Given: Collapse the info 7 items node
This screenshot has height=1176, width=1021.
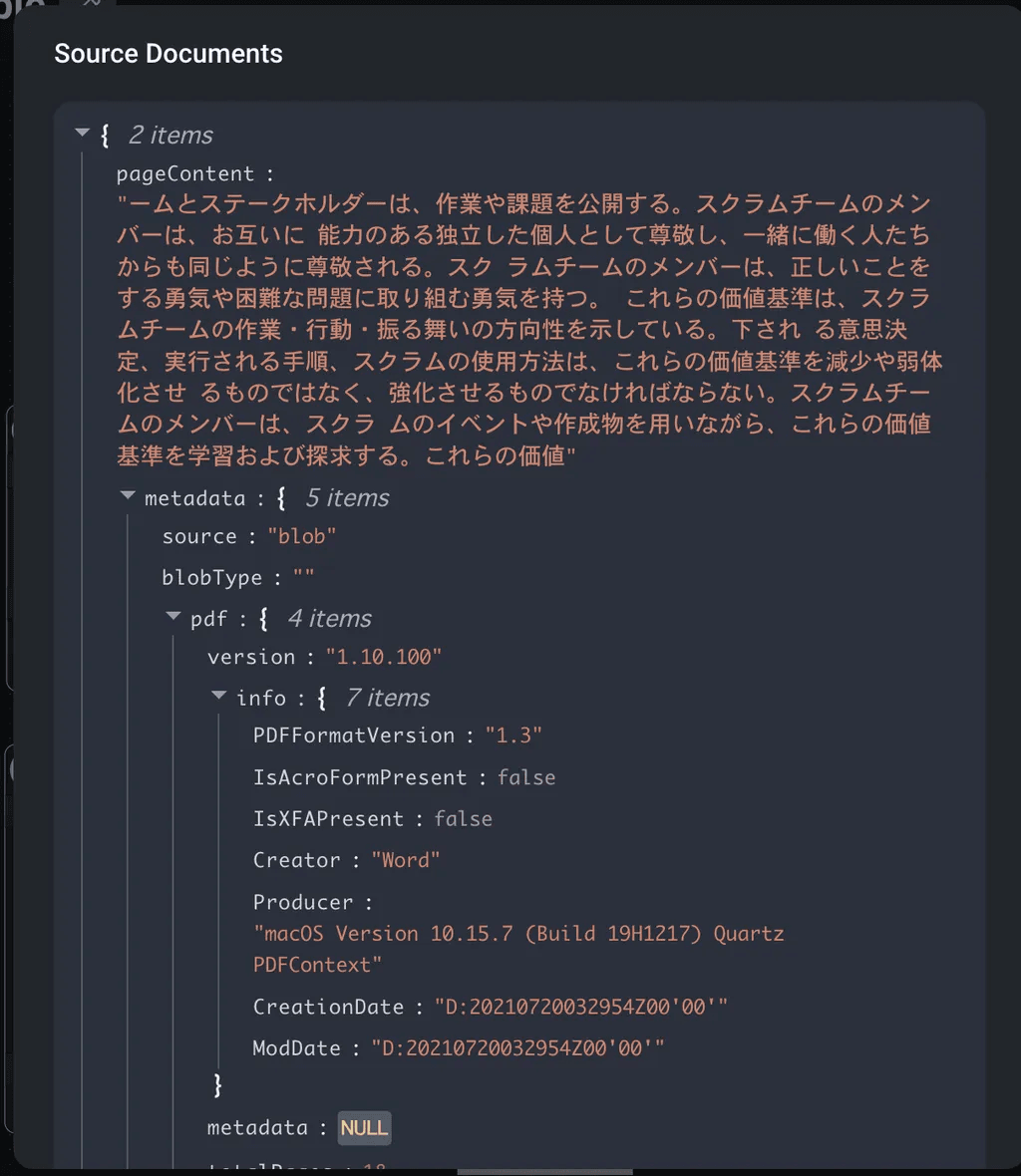Looking at the screenshot, I should click(219, 696).
